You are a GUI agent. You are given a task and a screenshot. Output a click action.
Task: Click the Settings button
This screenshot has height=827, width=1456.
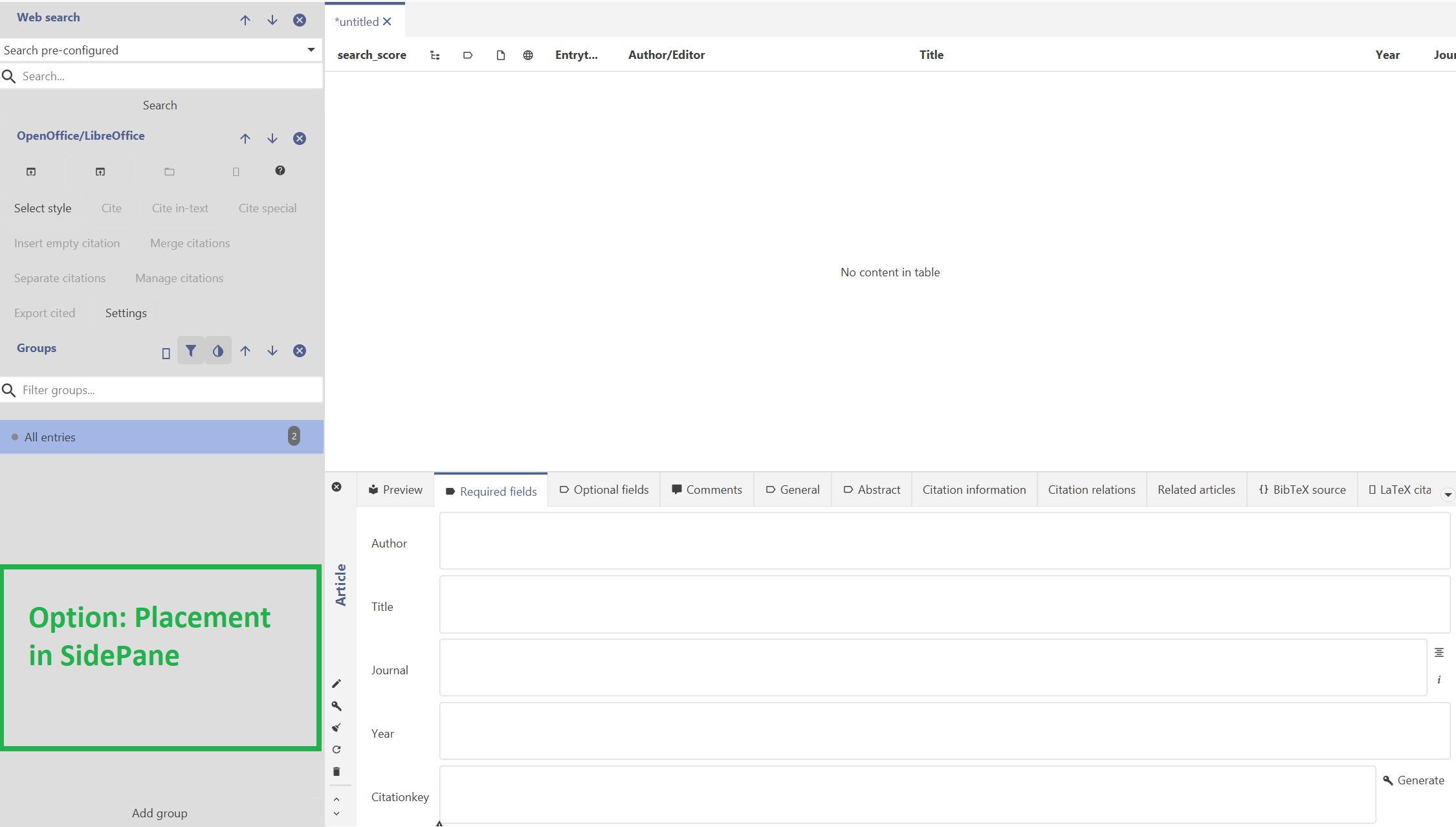pyautogui.click(x=126, y=312)
